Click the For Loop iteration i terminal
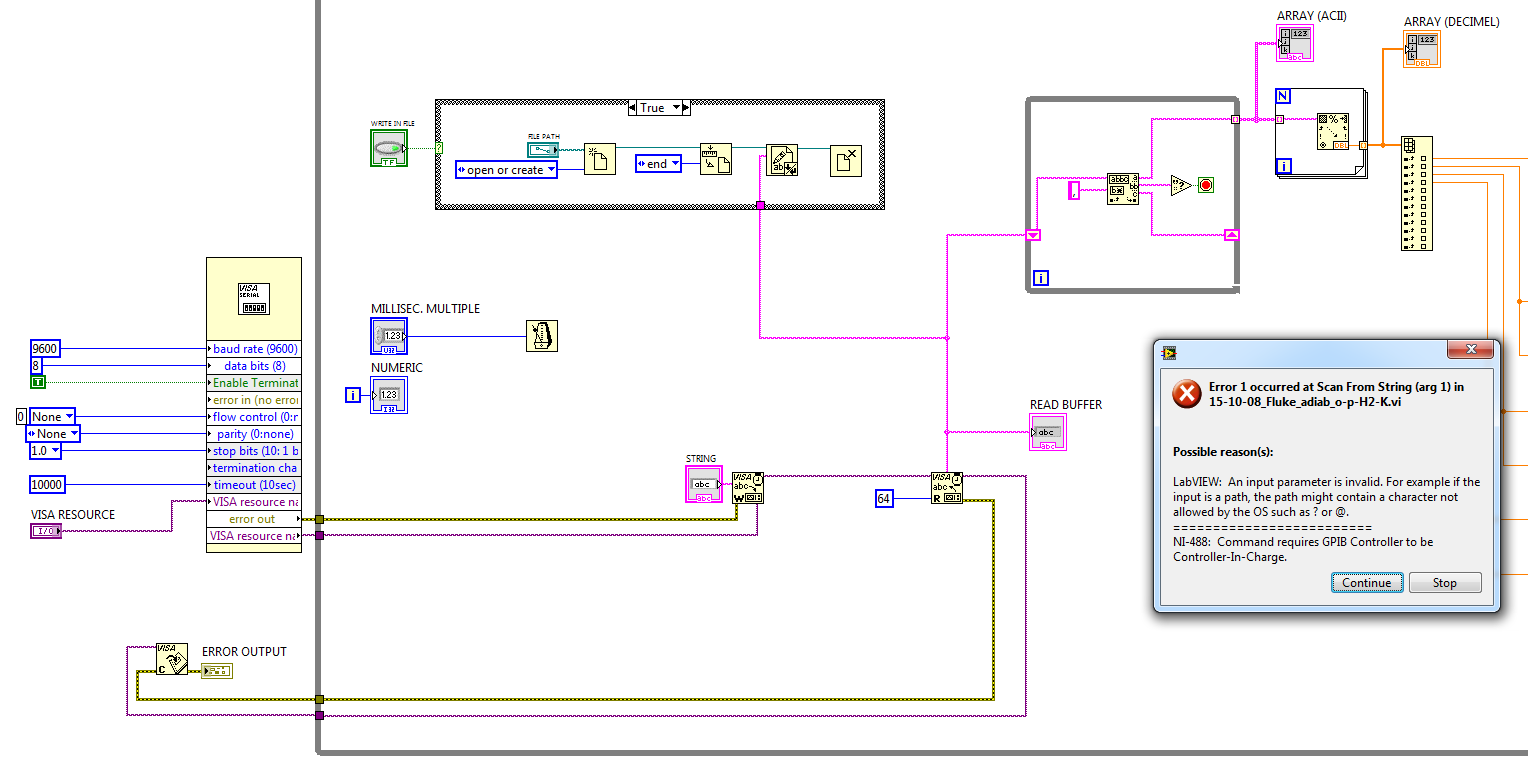The height and width of the screenshot is (766, 1528). point(1285,166)
